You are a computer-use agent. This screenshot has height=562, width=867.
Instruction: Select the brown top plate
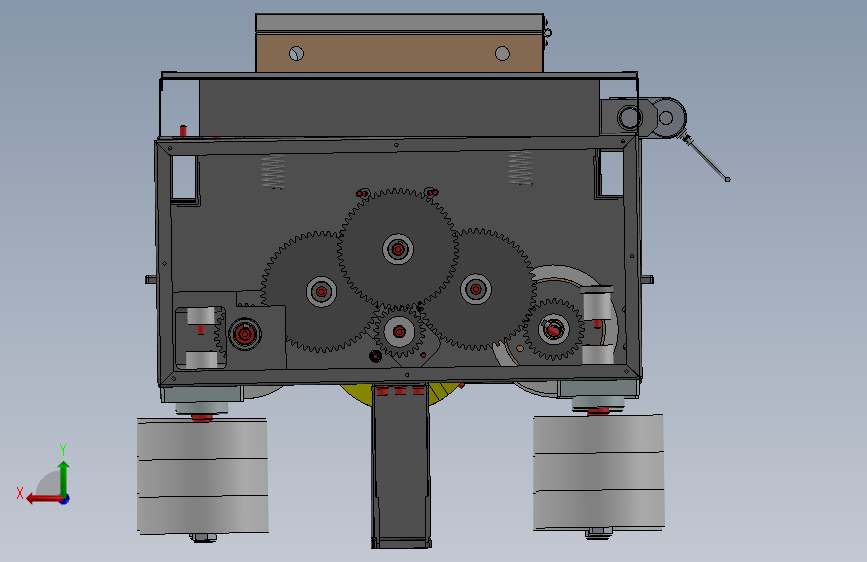[399, 53]
